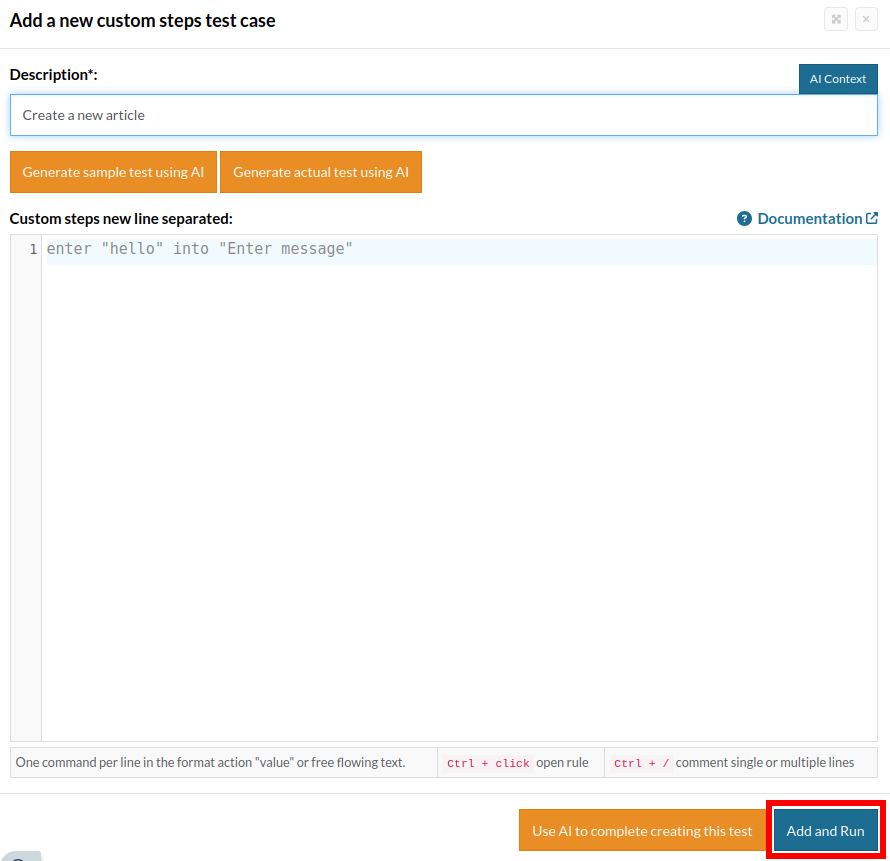Close the custom steps test dialog
The height and width of the screenshot is (861, 890).
(866, 19)
